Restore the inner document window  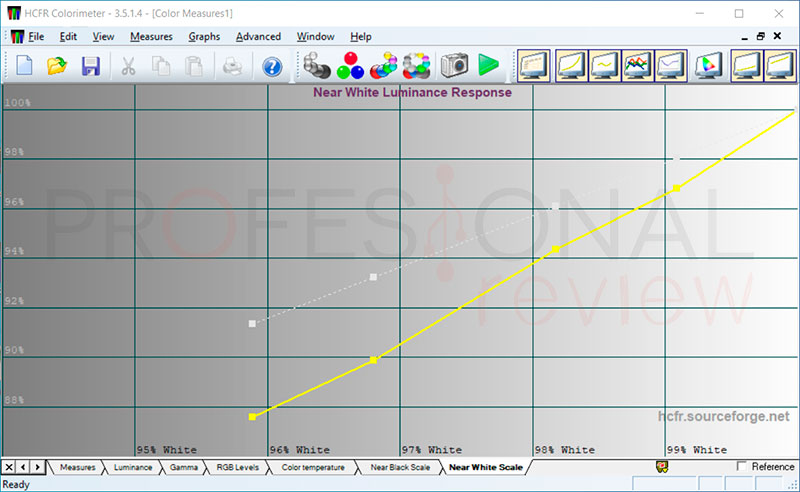click(x=761, y=36)
